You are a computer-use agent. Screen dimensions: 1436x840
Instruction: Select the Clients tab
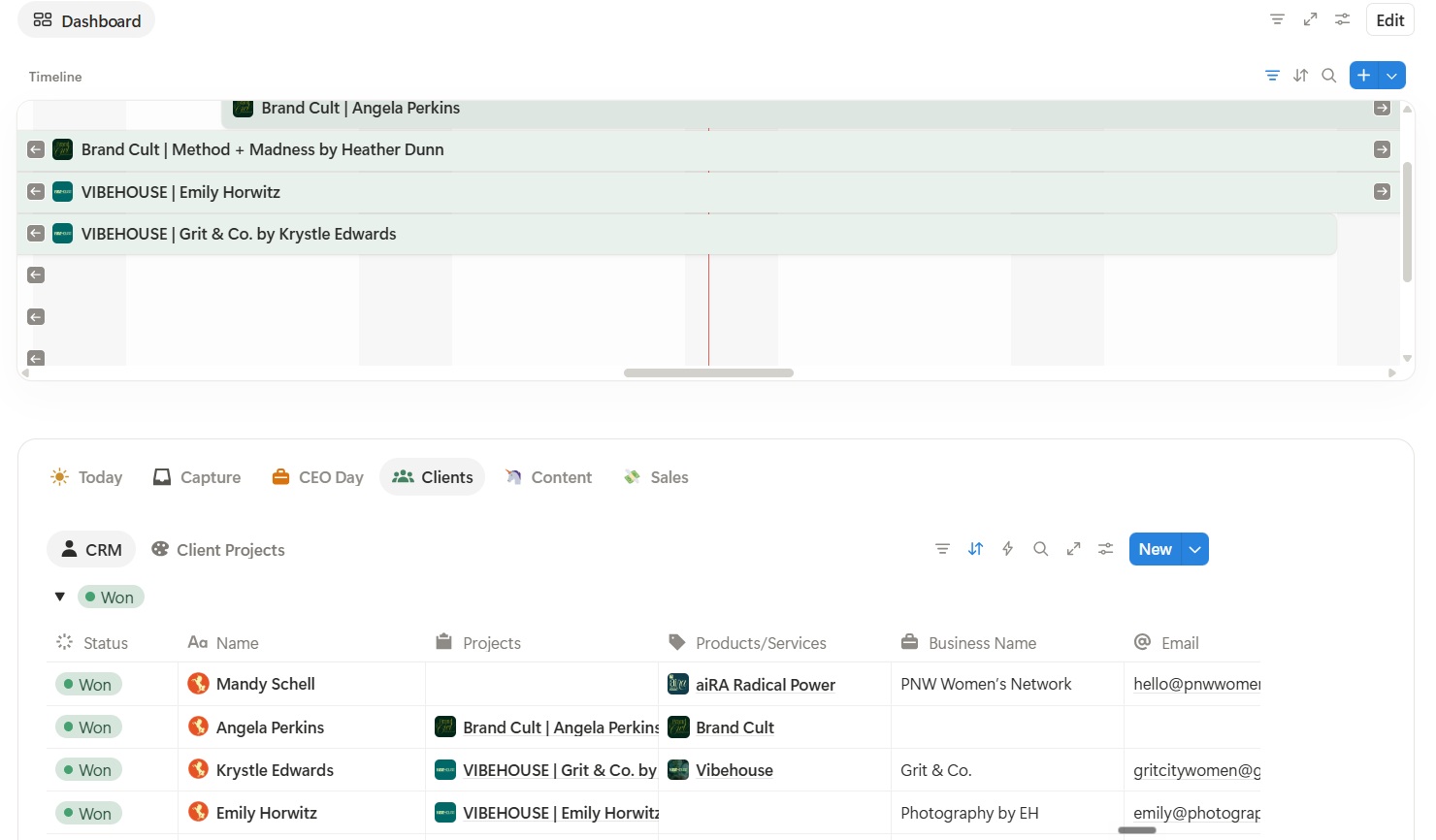click(433, 477)
